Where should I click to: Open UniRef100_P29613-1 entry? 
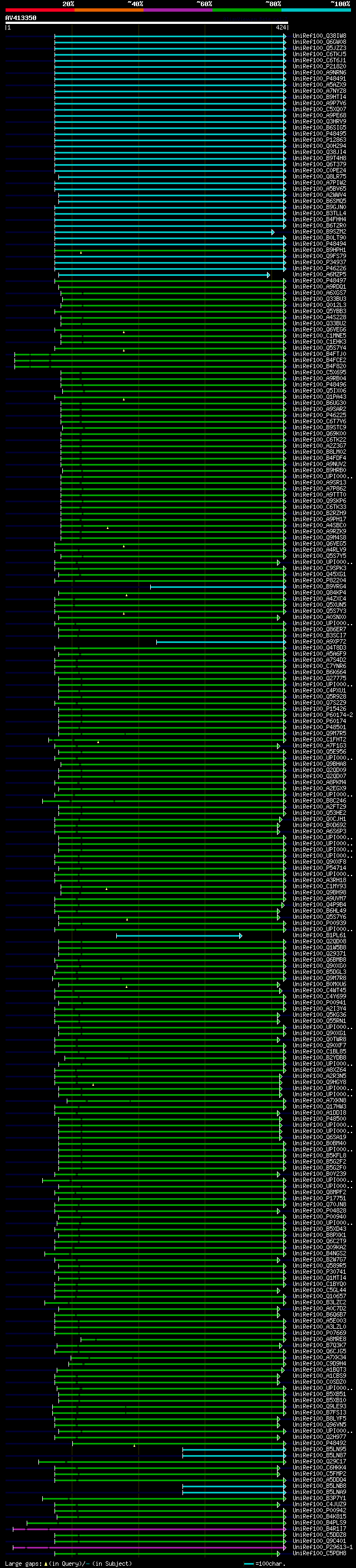323,1547
